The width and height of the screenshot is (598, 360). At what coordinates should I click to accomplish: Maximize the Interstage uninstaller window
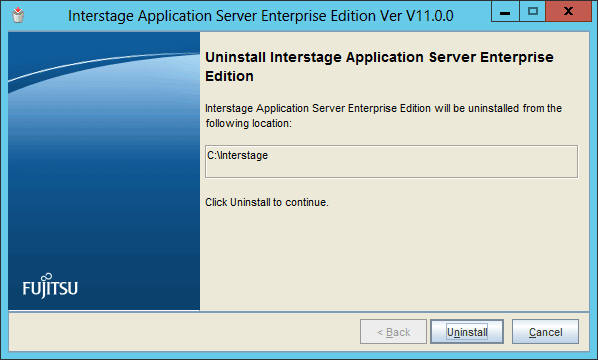[532, 11]
